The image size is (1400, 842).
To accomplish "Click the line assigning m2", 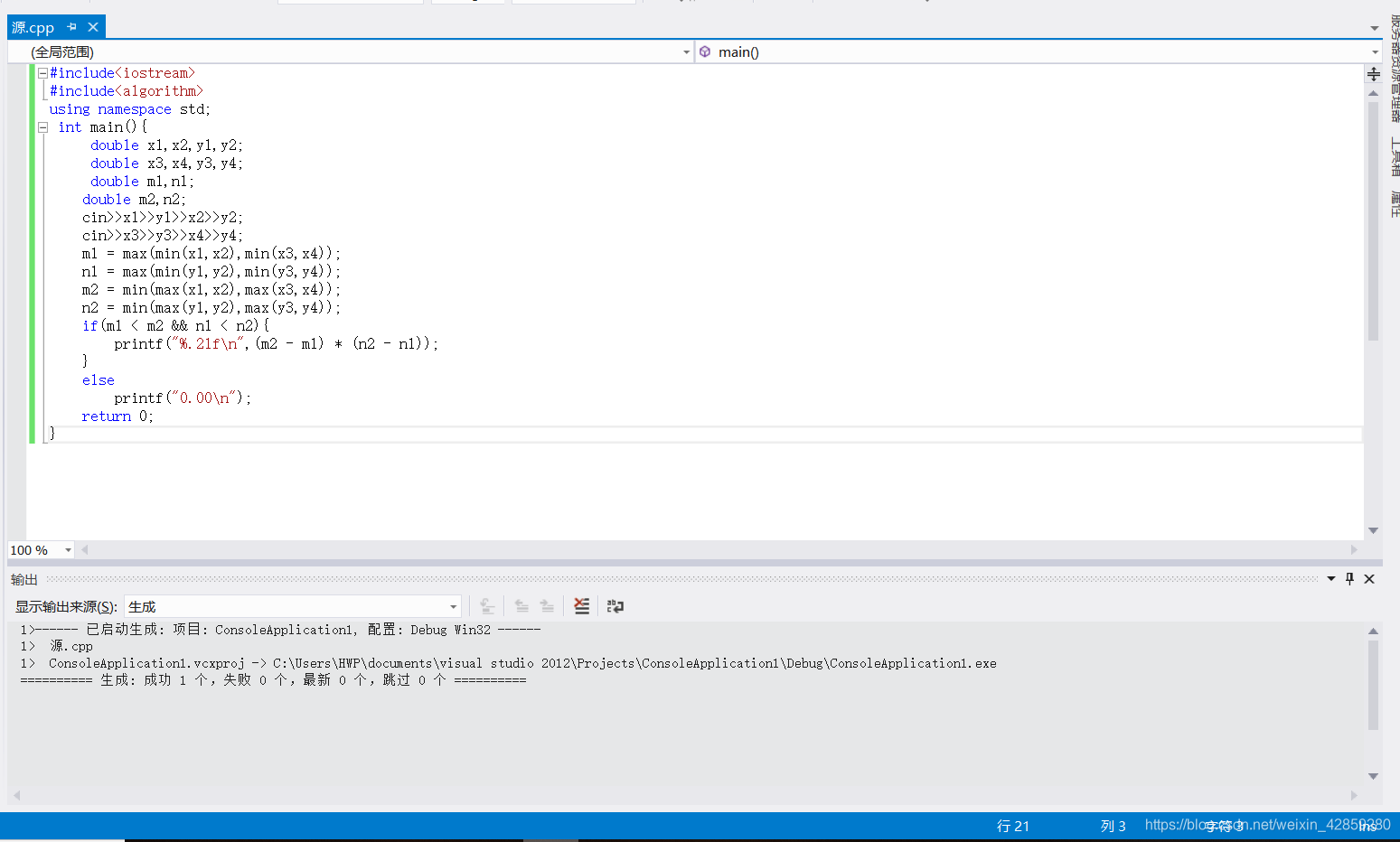I will 211,290.
